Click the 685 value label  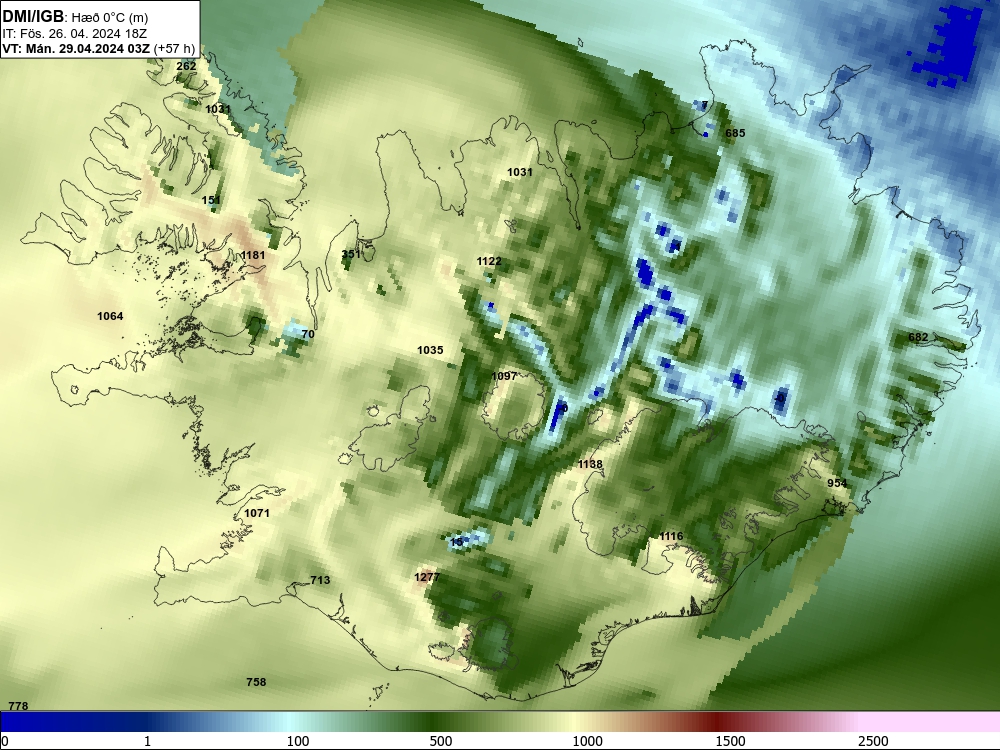(x=735, y=133)
